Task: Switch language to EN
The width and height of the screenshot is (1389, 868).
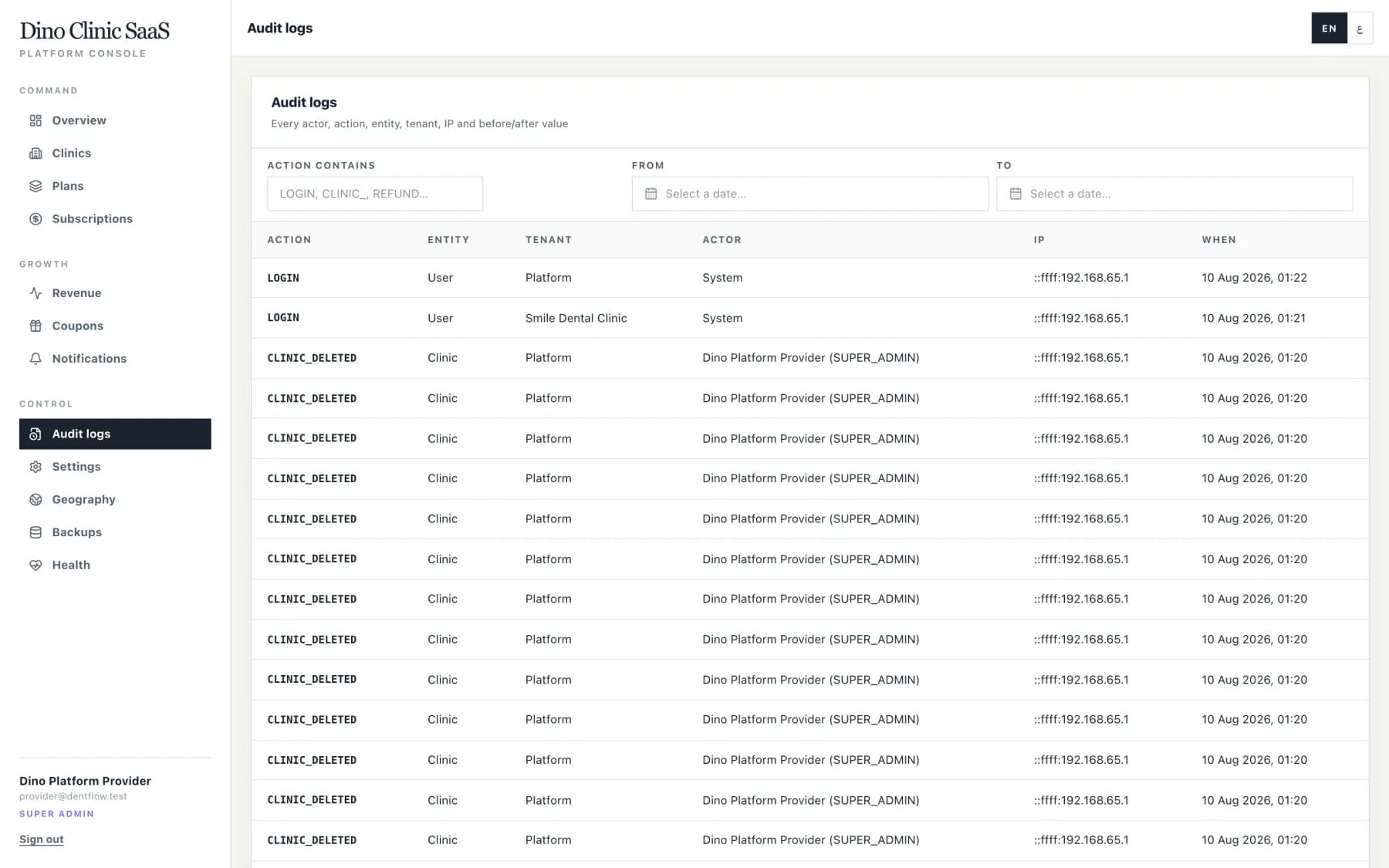Action: [x=1329, y=29]
